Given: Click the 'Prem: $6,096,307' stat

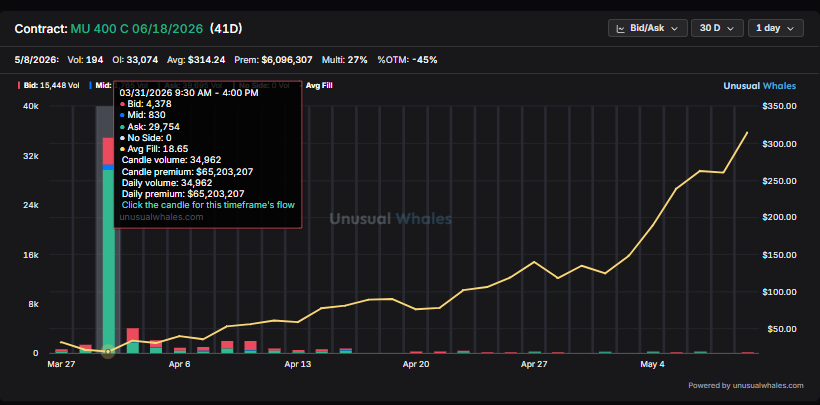Looking at the screenshot, I should click(x=274, y=60).
